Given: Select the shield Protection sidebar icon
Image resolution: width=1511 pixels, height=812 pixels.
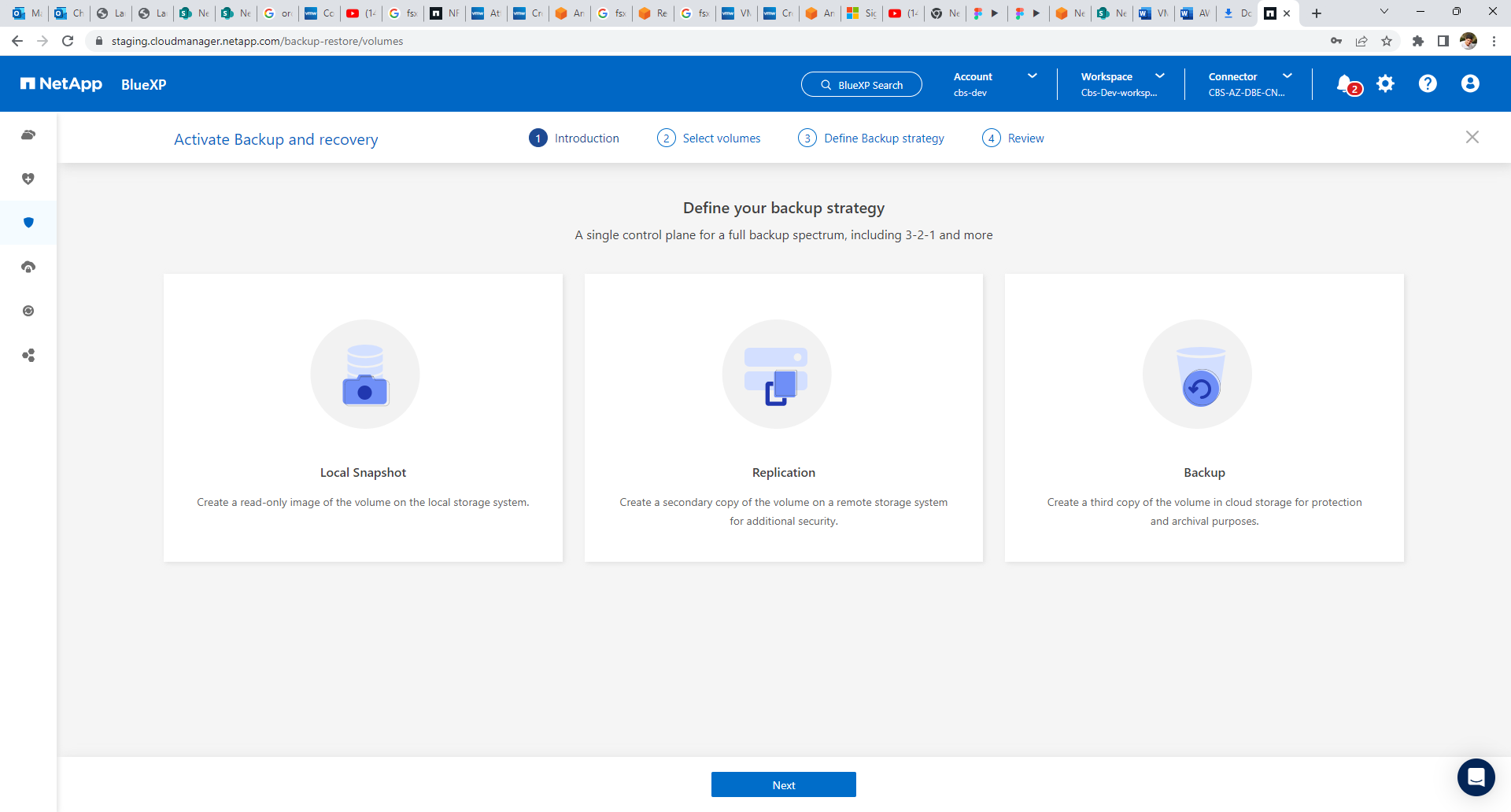Looking at the screenshot, I should pyautogui.click(x=28, y=223).
